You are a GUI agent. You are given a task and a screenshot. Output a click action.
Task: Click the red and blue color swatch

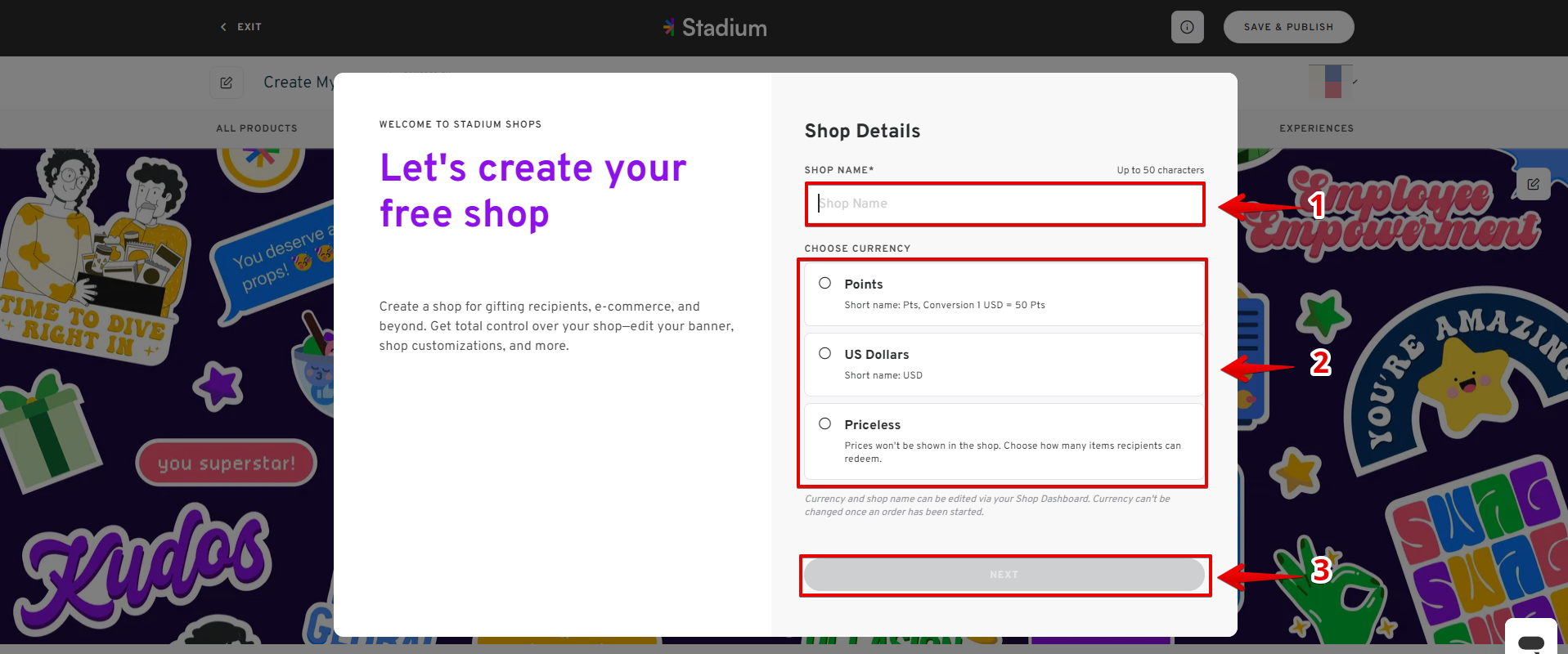tap(1332, 82)
